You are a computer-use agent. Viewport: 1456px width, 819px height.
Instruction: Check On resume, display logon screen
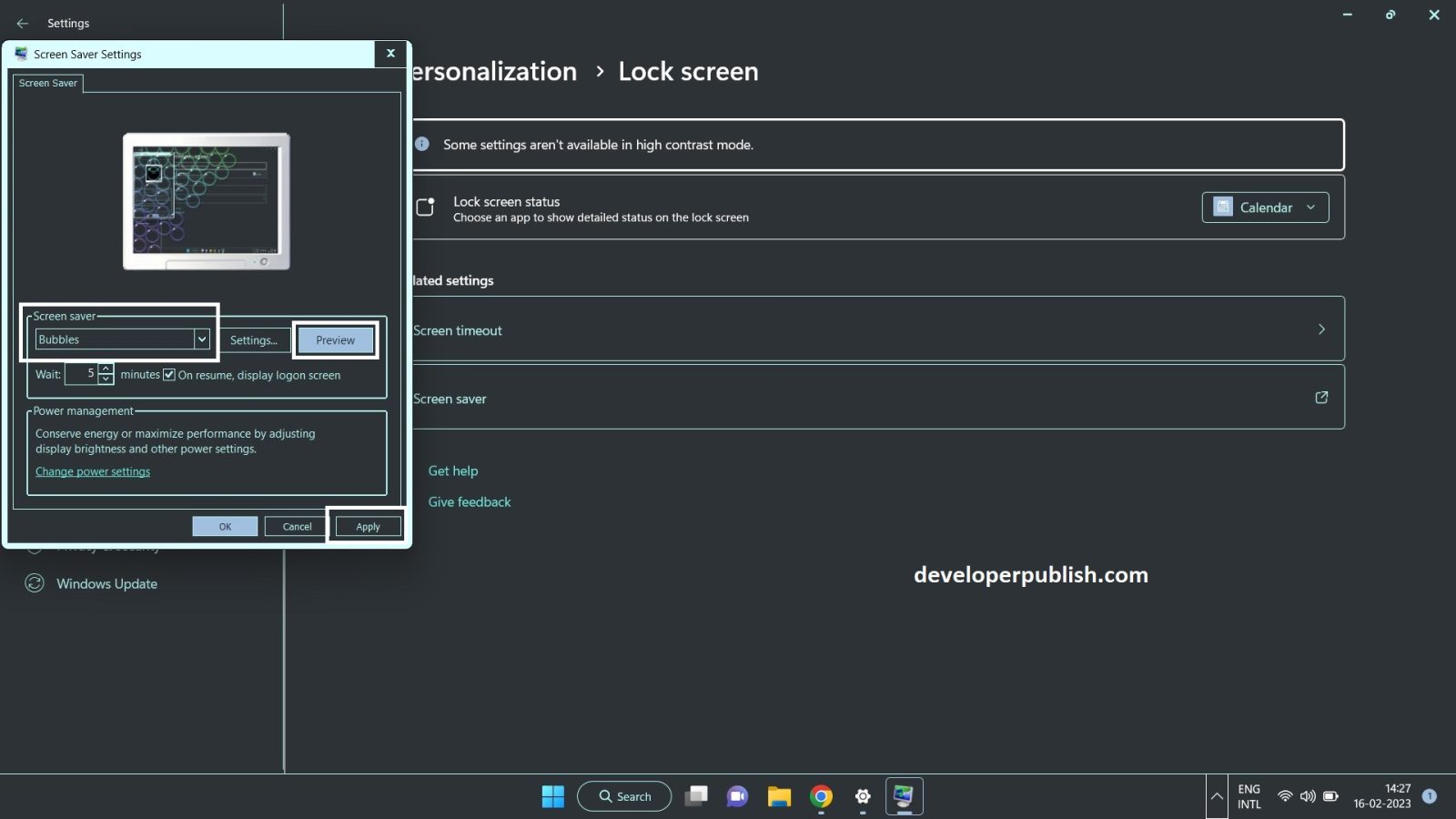(170, 375)
